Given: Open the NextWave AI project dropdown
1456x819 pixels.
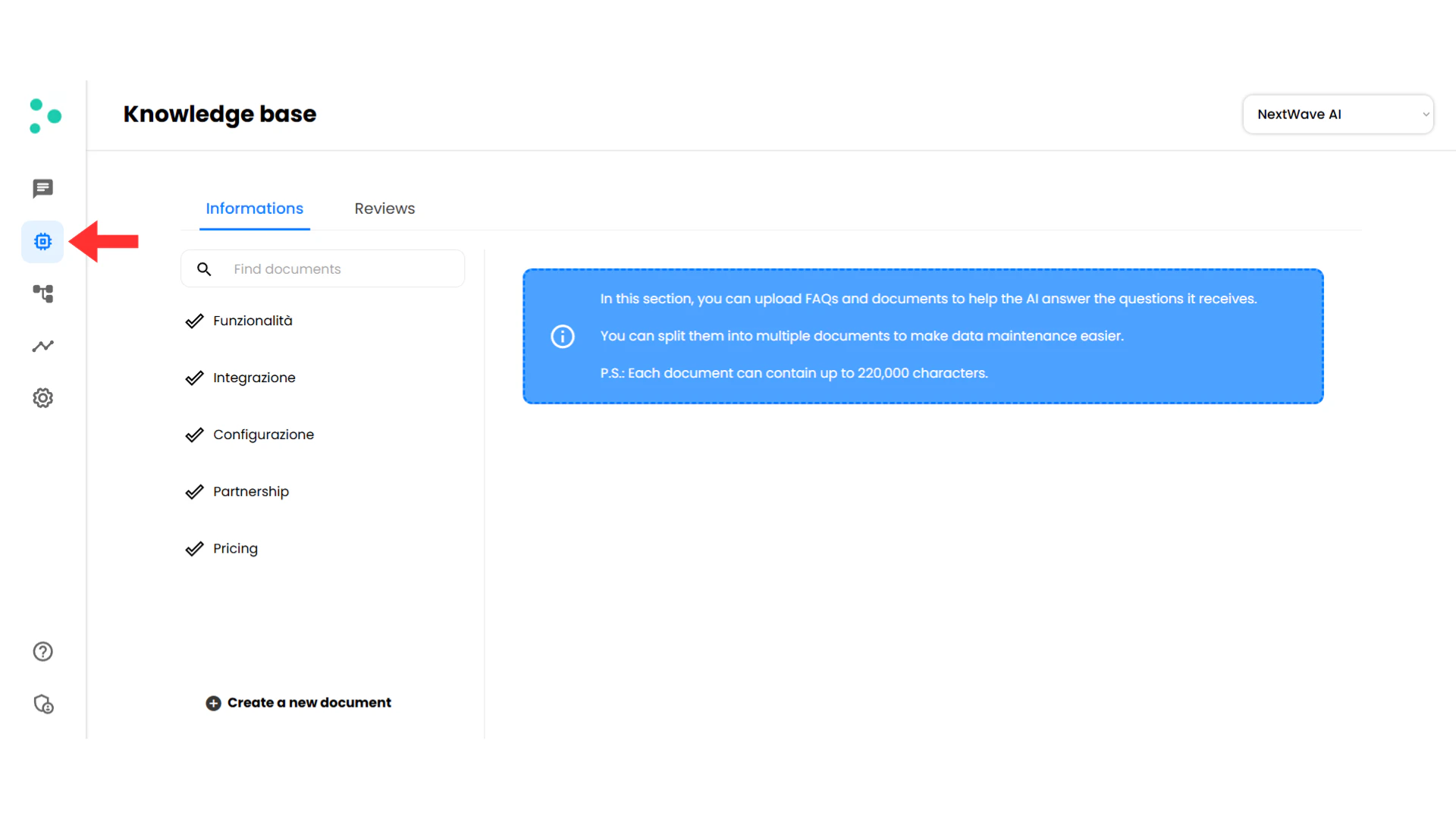Looking at the screenshot, I should point(1338,114).
